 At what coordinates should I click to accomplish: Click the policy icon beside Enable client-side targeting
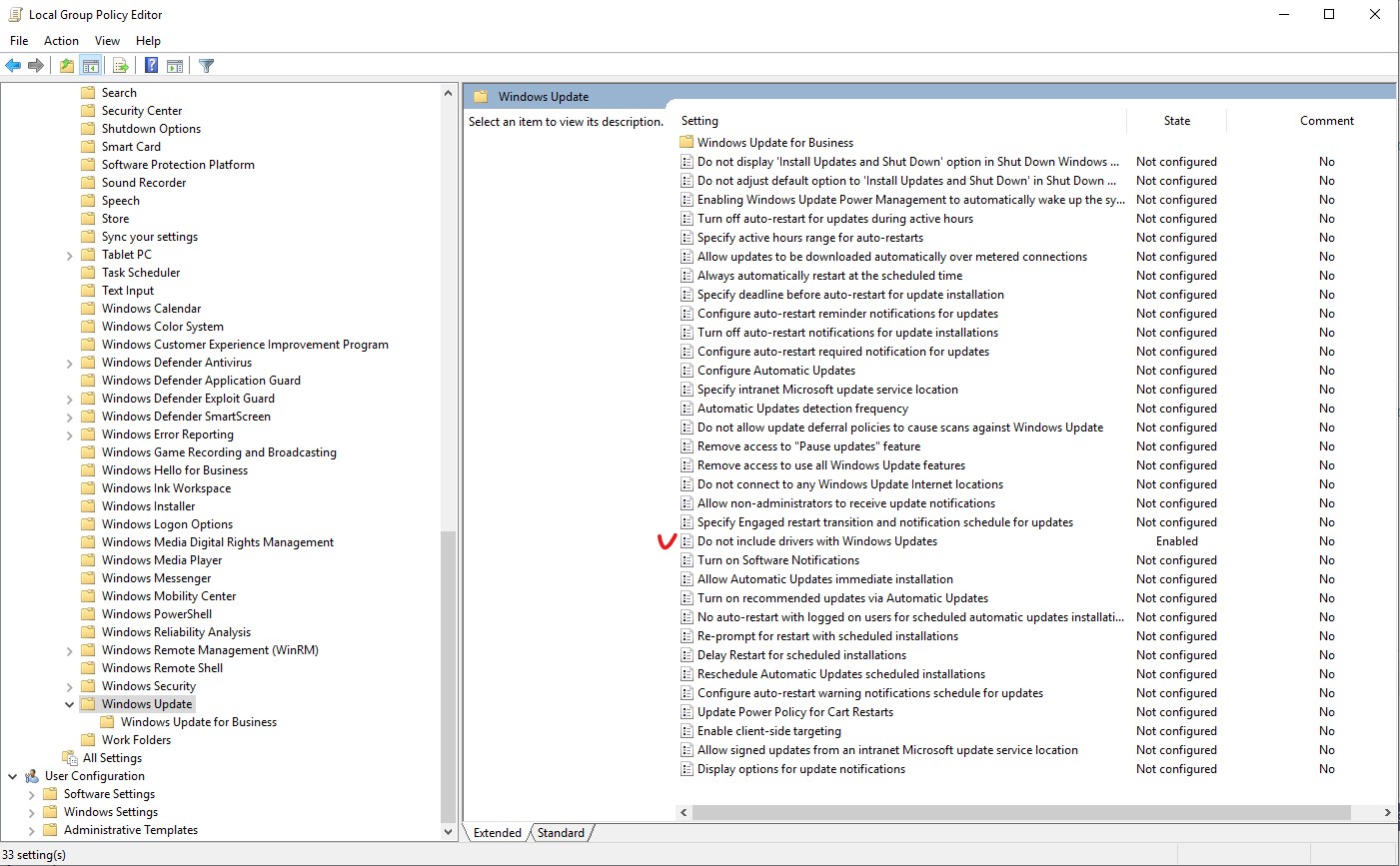tap(687, 731)
